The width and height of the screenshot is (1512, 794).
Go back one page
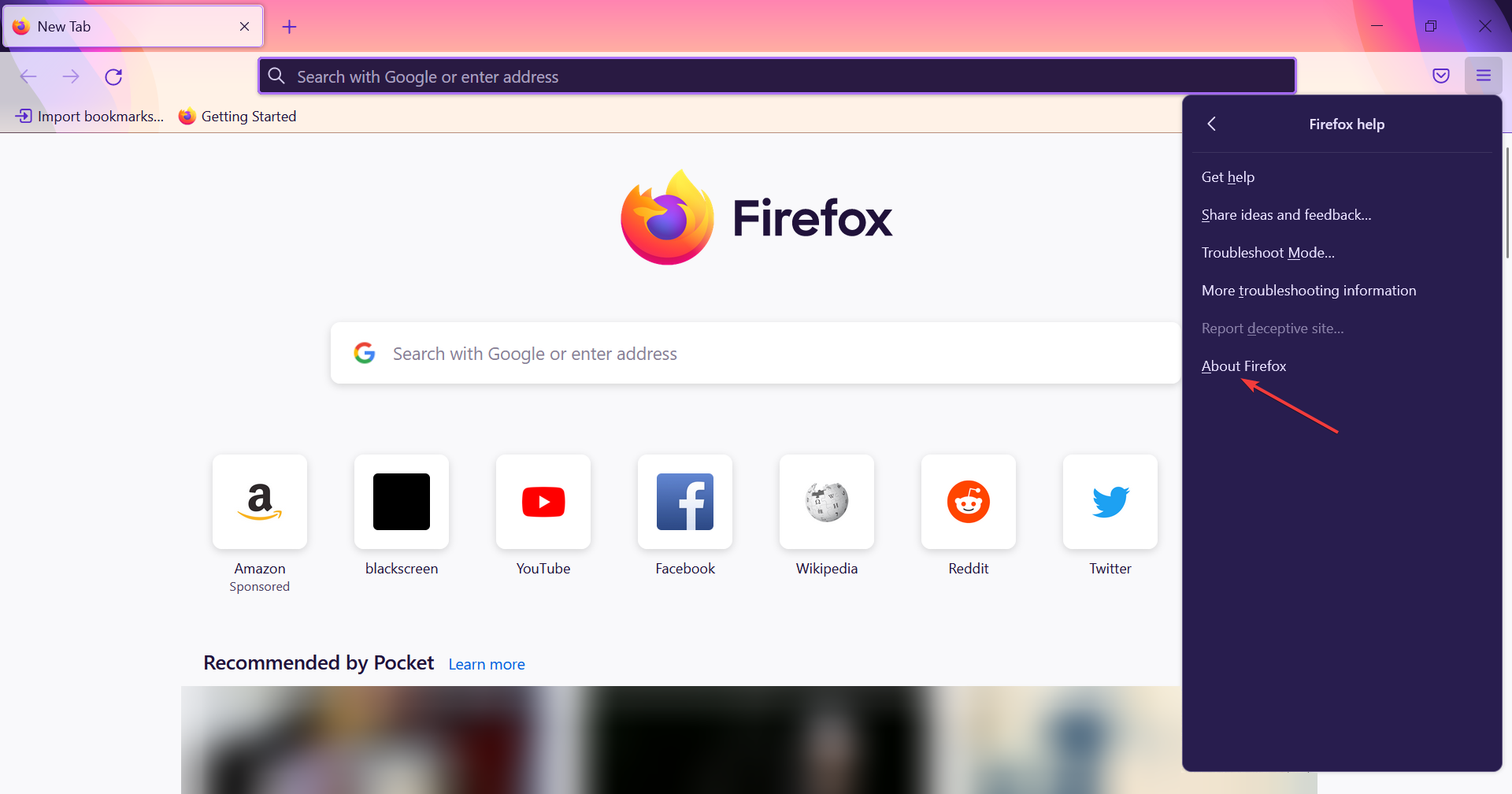click(28, 76)
